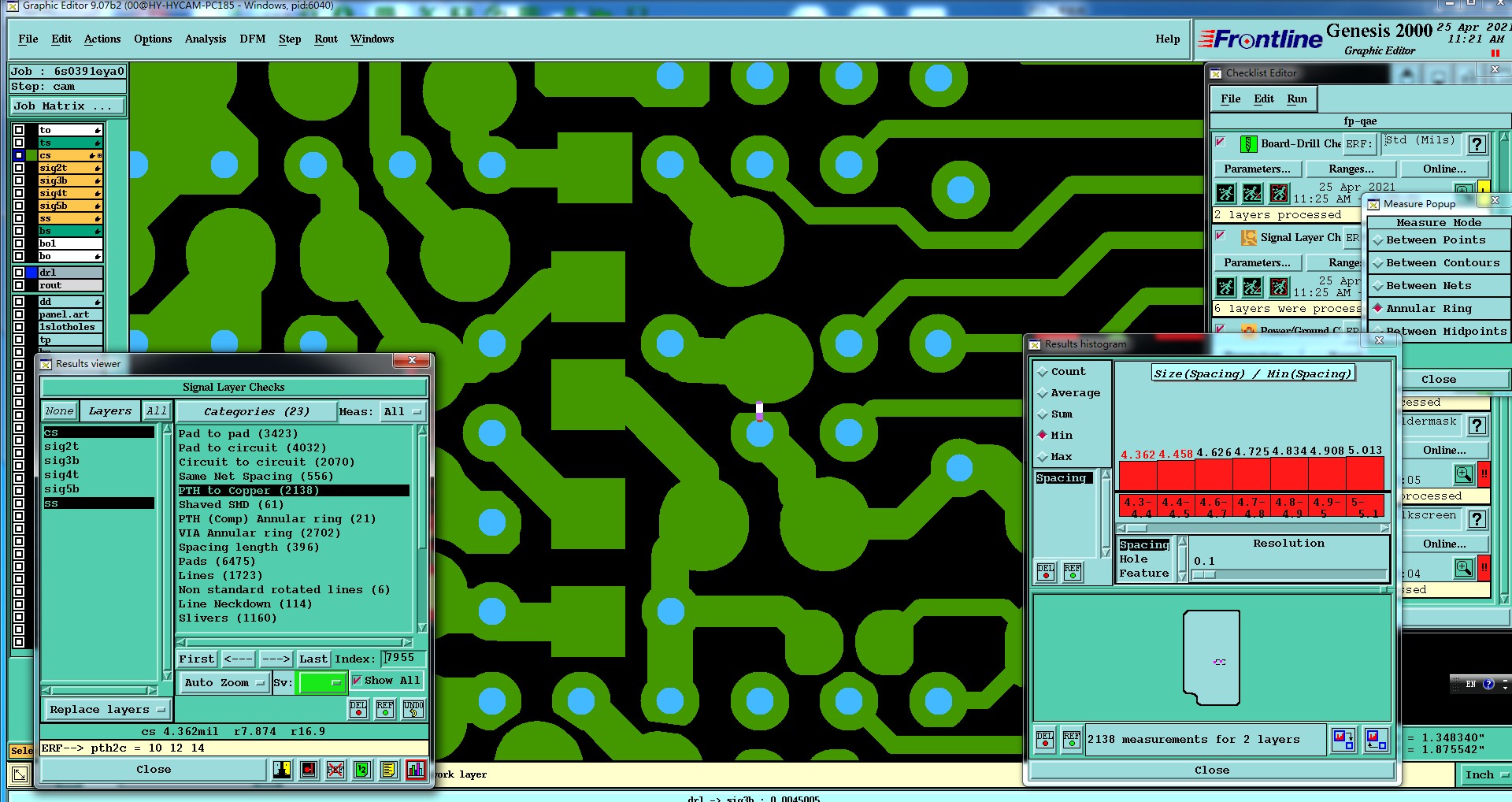The image size is (1512, 802).
Task: Toggle the Show All checkbox
Action: 357,681
